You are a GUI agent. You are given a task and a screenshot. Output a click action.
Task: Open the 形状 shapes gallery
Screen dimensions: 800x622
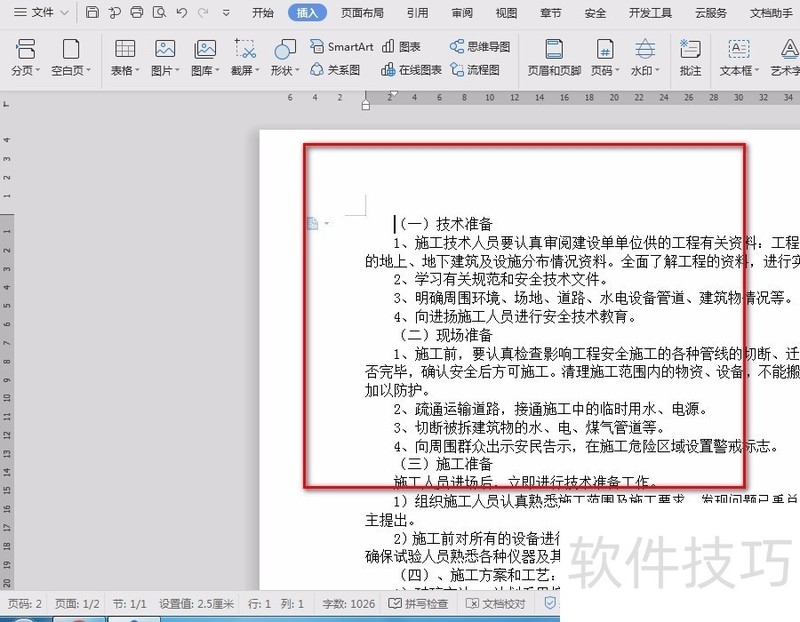[x=285, y=58]
